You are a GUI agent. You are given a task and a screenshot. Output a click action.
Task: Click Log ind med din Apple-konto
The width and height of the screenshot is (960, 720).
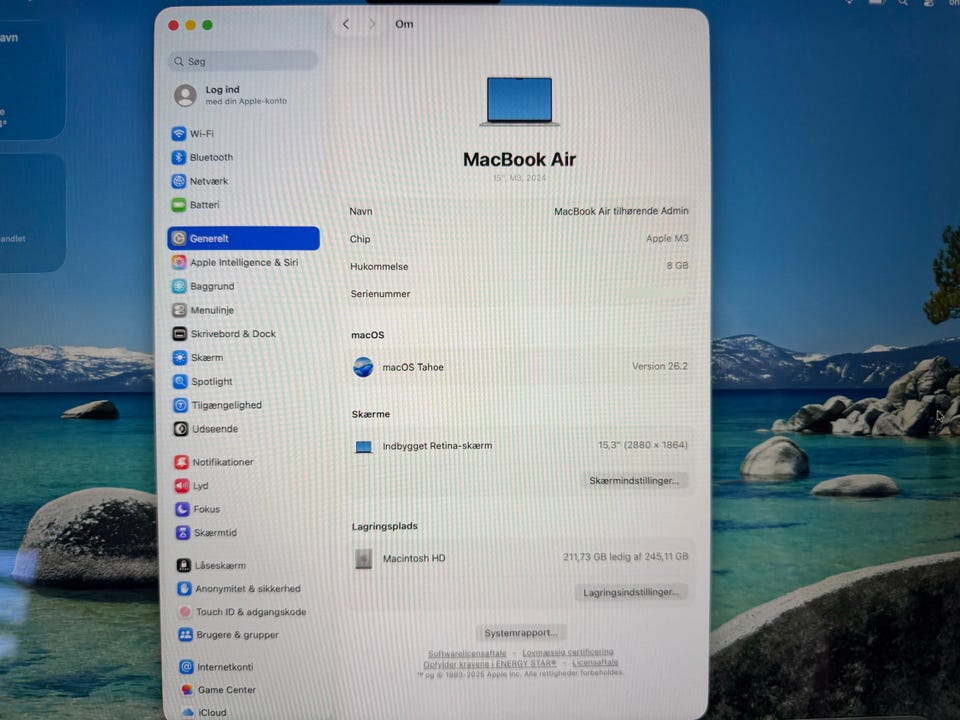[x=231, y=95]
